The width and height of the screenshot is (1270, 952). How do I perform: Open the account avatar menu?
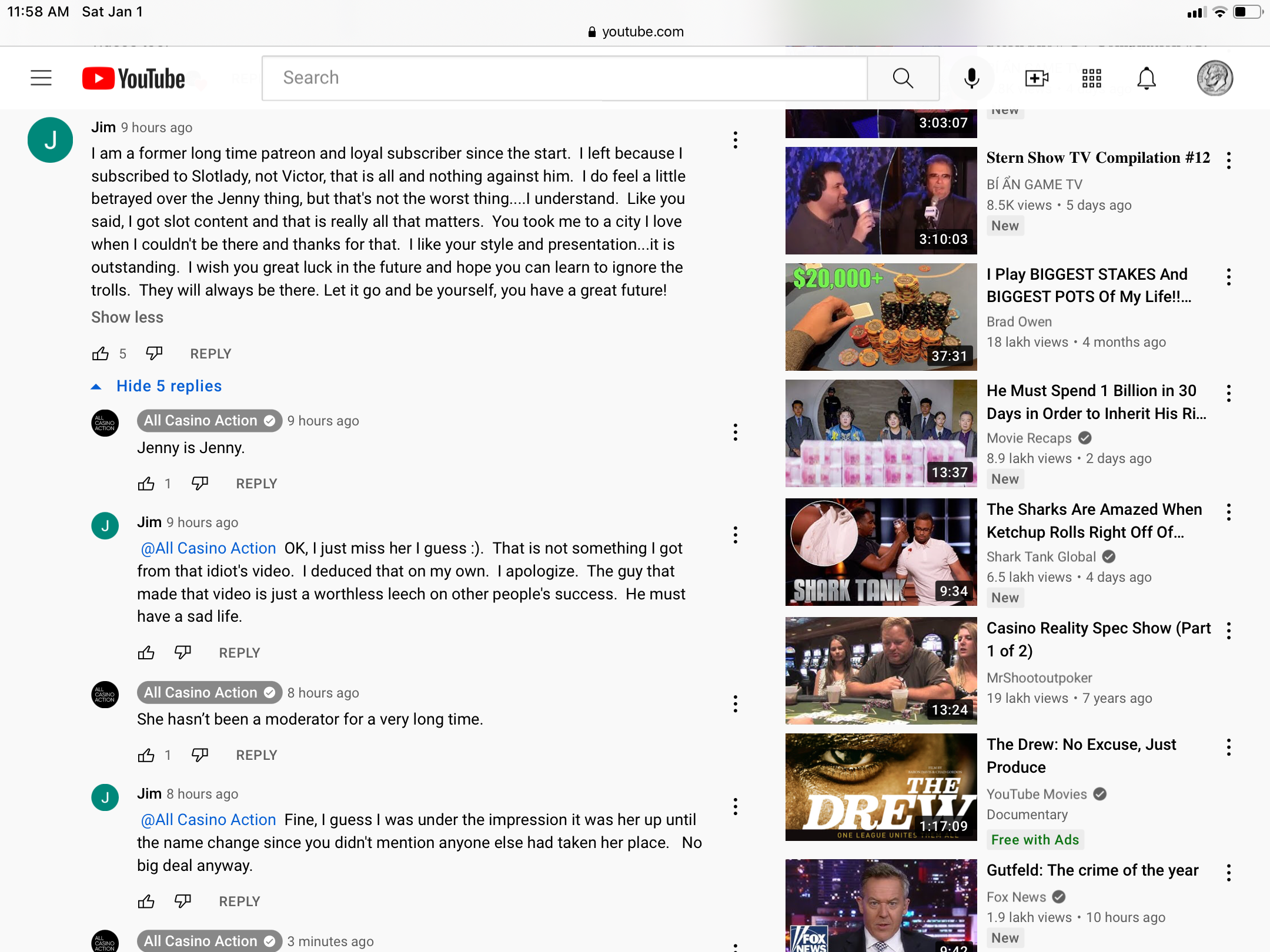click(1215, 78)
